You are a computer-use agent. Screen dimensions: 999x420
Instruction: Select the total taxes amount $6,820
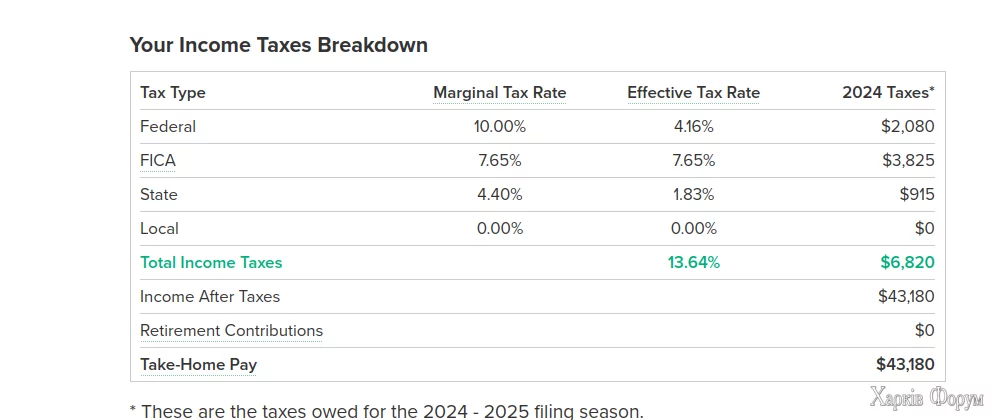pyautogui.click(x=907, y=263)
